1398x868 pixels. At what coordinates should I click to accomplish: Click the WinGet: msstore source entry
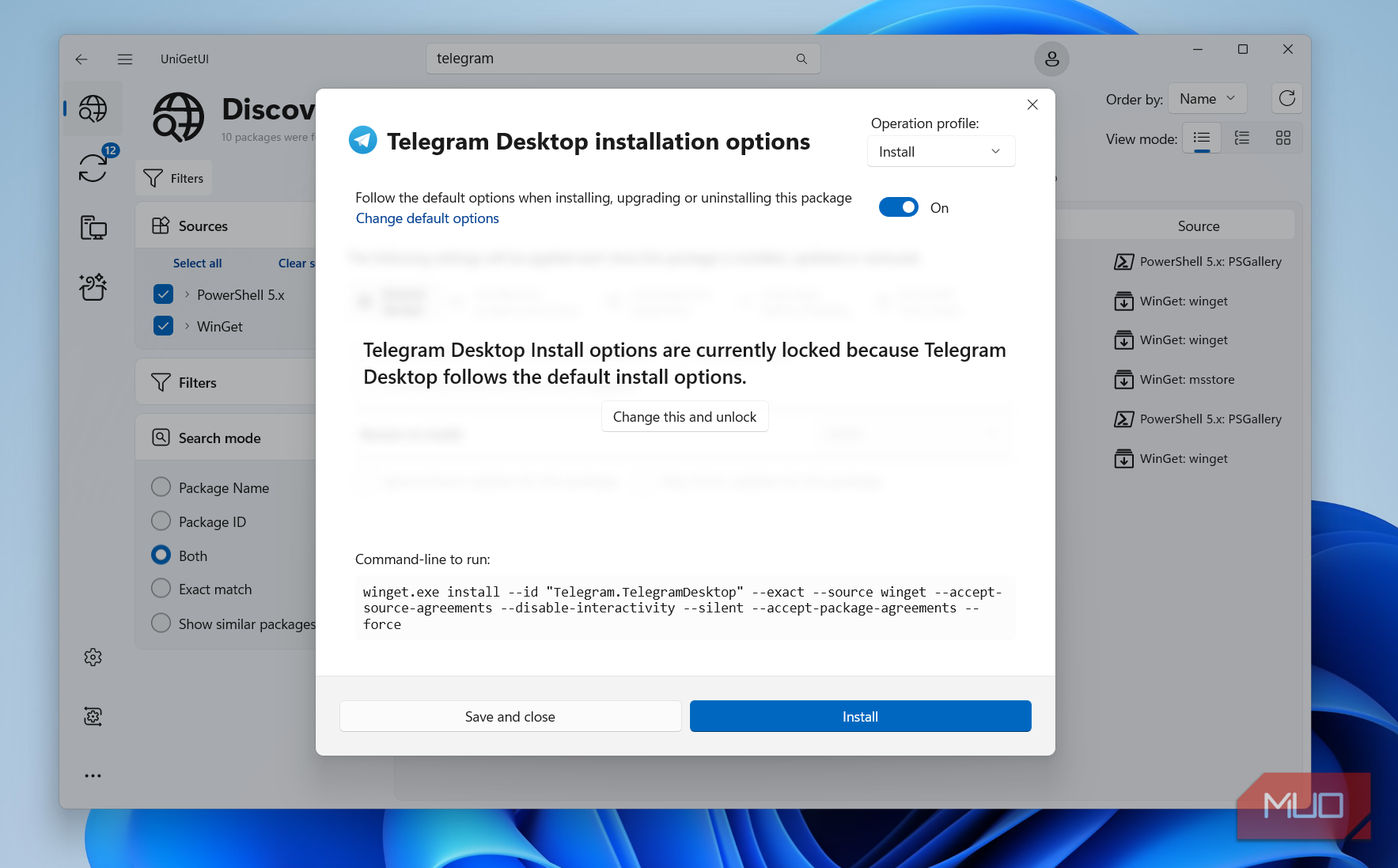(1187, 379)
